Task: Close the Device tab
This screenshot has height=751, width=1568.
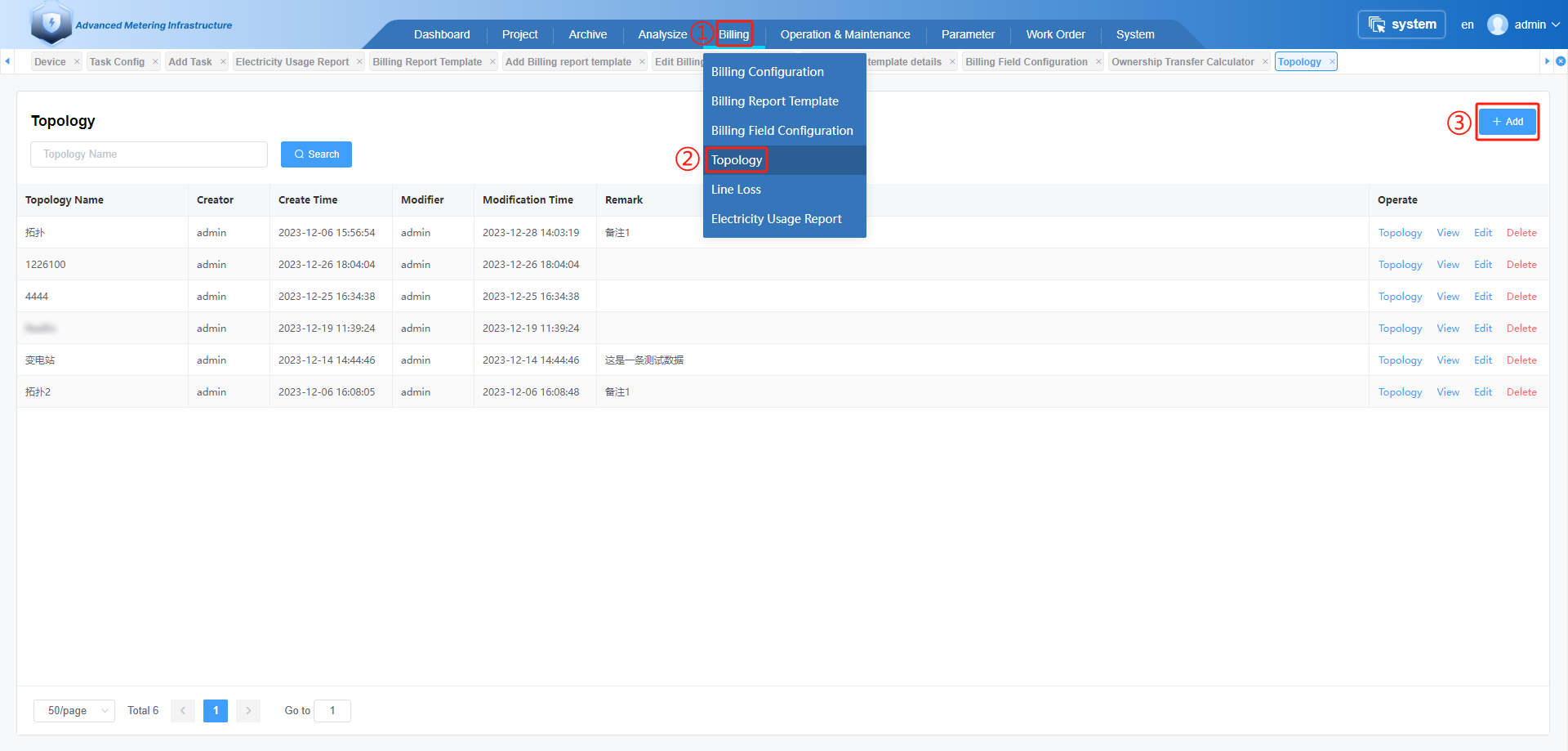Action: 77,62
